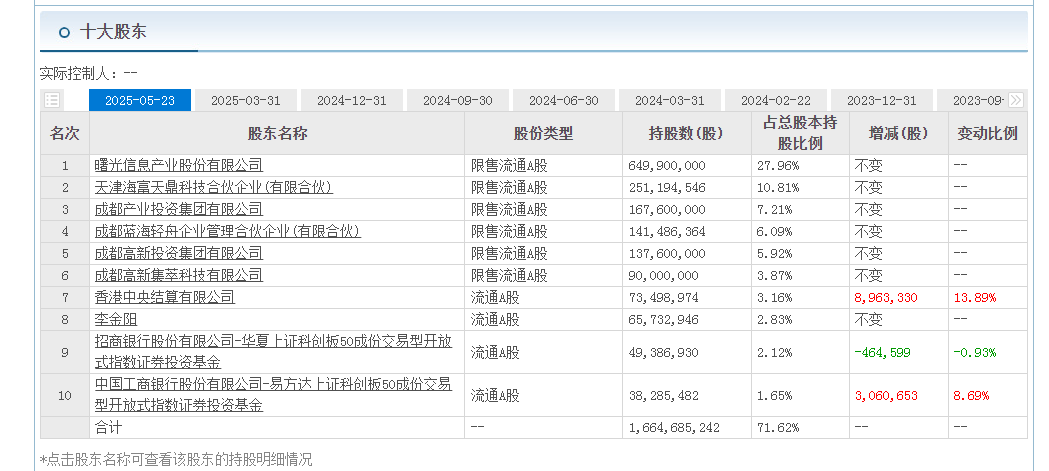Open the date list icon left of tabs
The width and height of the screenshot is (1049, 471).
(x=52, y=100)
